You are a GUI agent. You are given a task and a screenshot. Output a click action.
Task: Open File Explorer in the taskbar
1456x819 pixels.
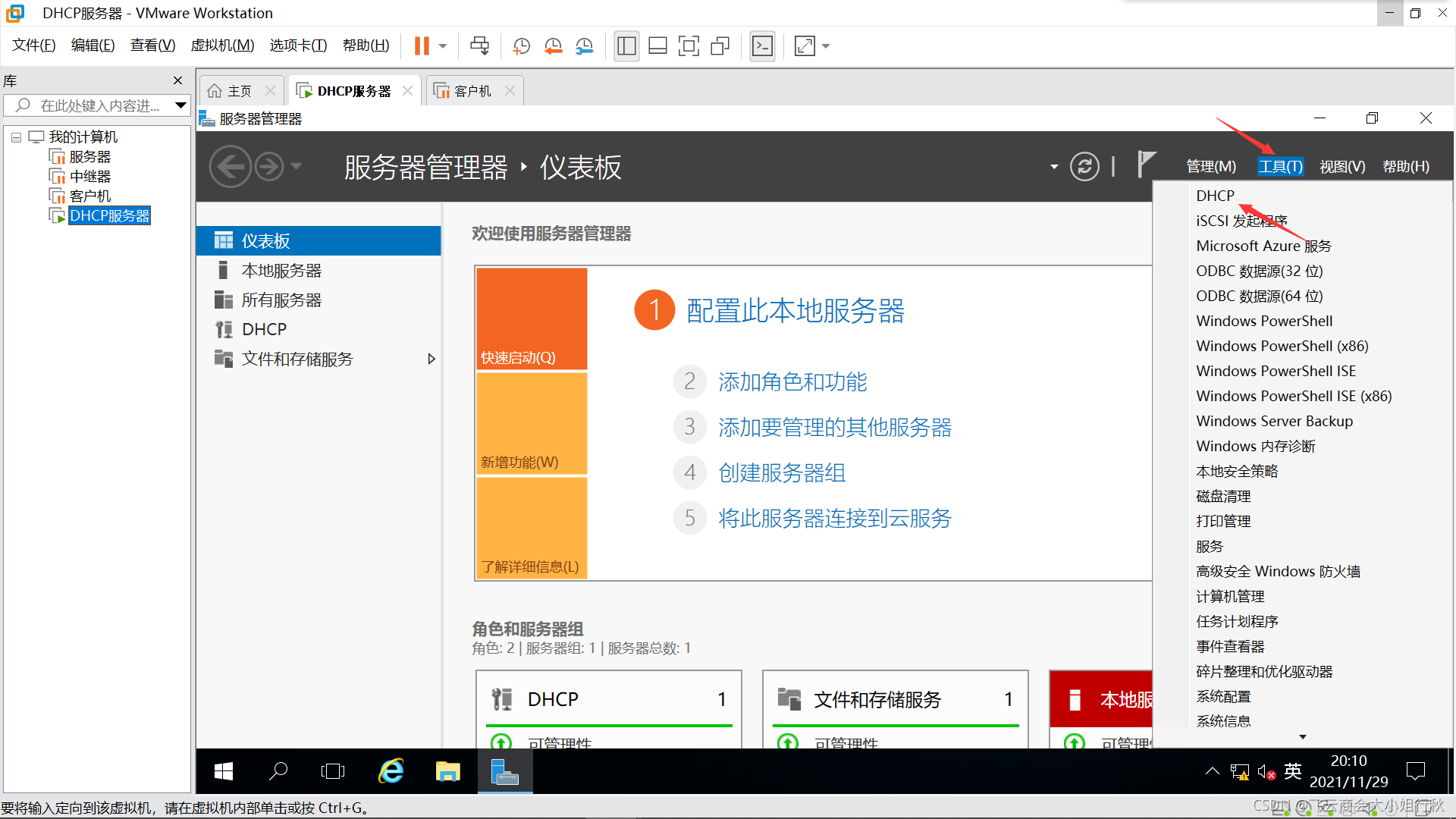tap(447, 771)
